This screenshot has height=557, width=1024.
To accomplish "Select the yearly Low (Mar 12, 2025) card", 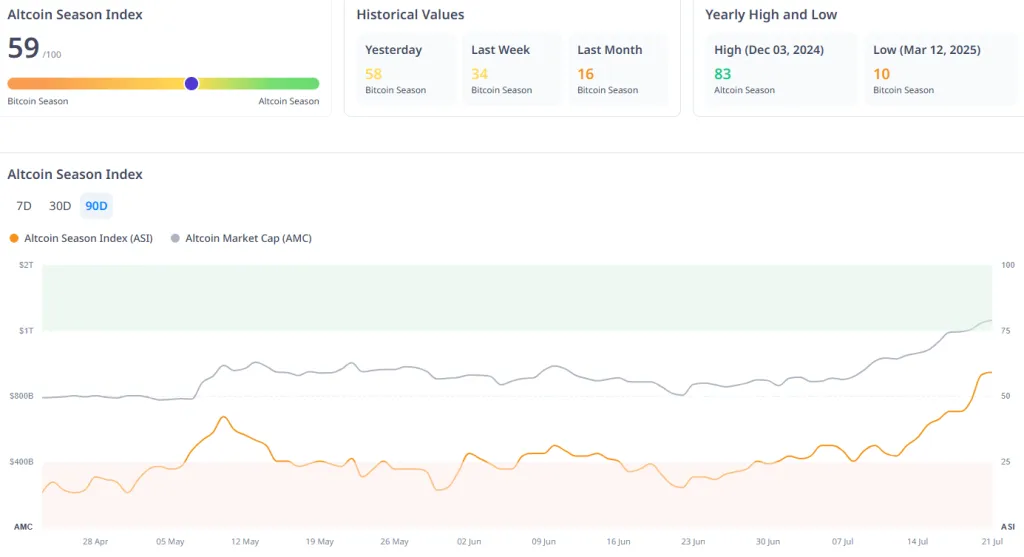I will pos(940,70).
